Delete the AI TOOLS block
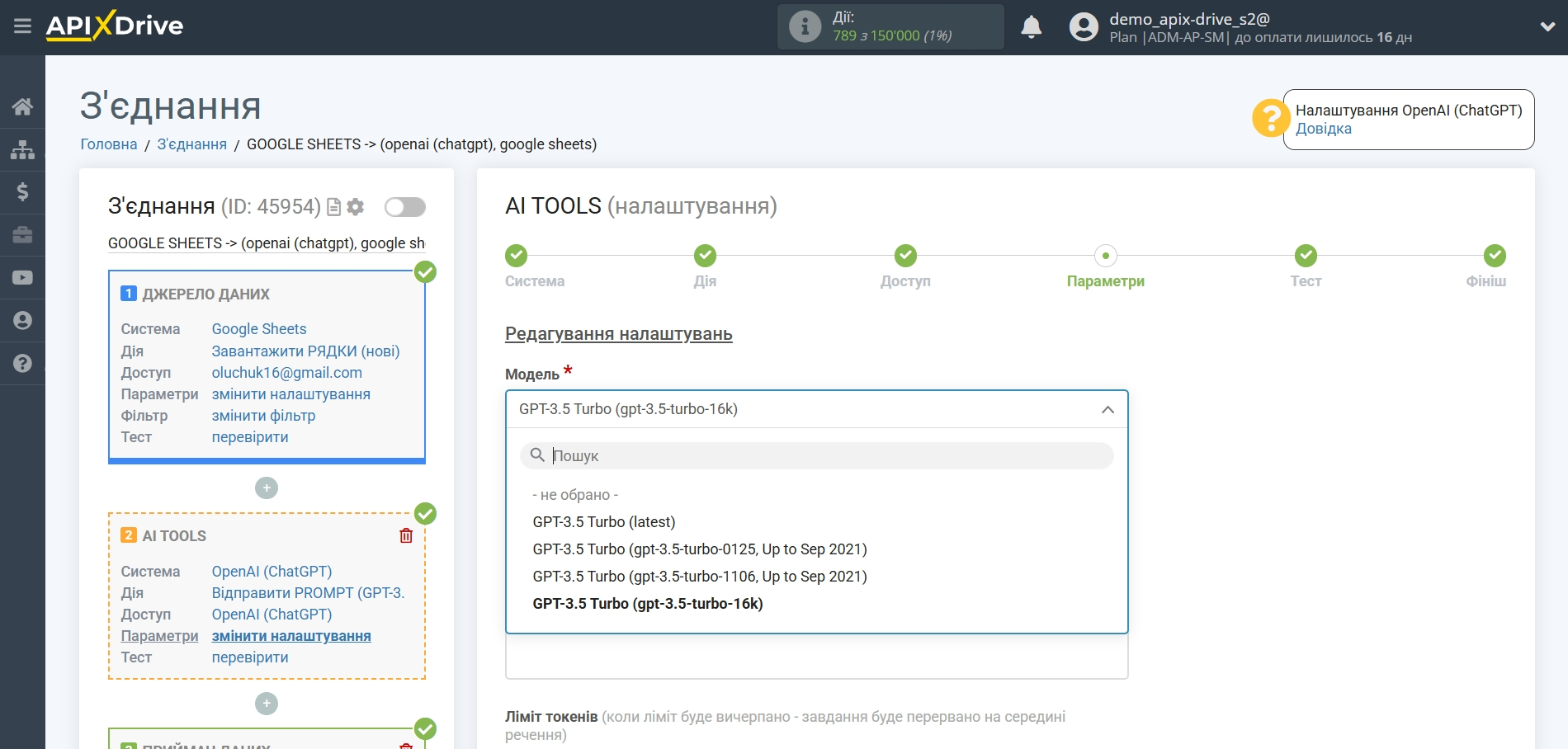This screenshot has width=1568, height=749. tap(406, 536)
